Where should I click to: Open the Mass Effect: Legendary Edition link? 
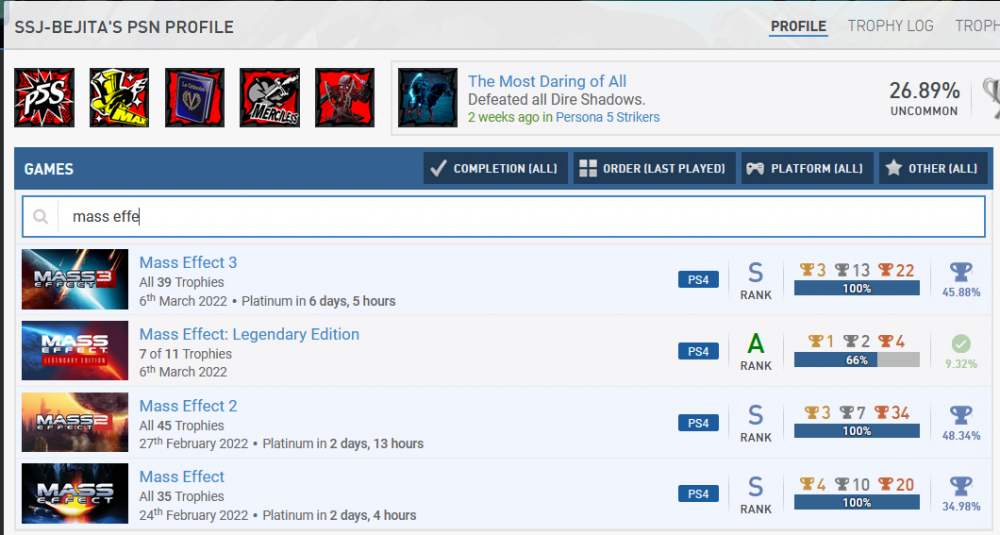coord(249,334)
